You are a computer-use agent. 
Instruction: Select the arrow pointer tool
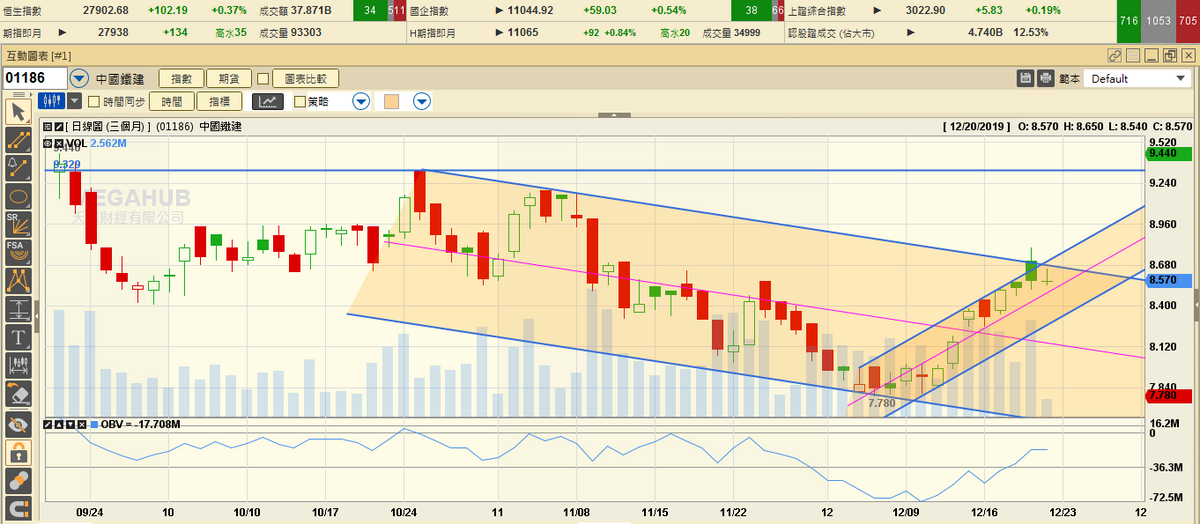(17, 110)
